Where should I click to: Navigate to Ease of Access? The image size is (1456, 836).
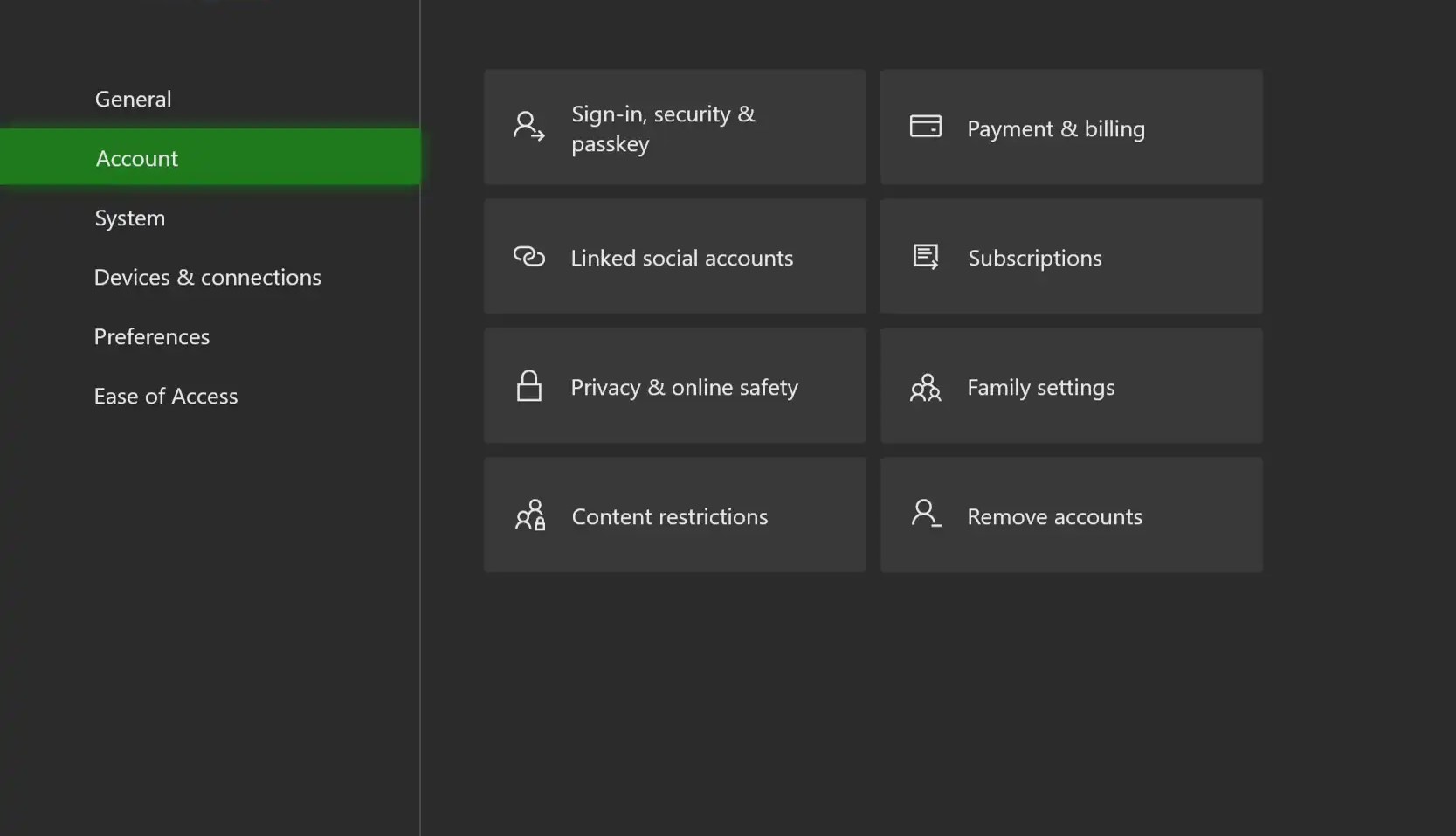165,396
